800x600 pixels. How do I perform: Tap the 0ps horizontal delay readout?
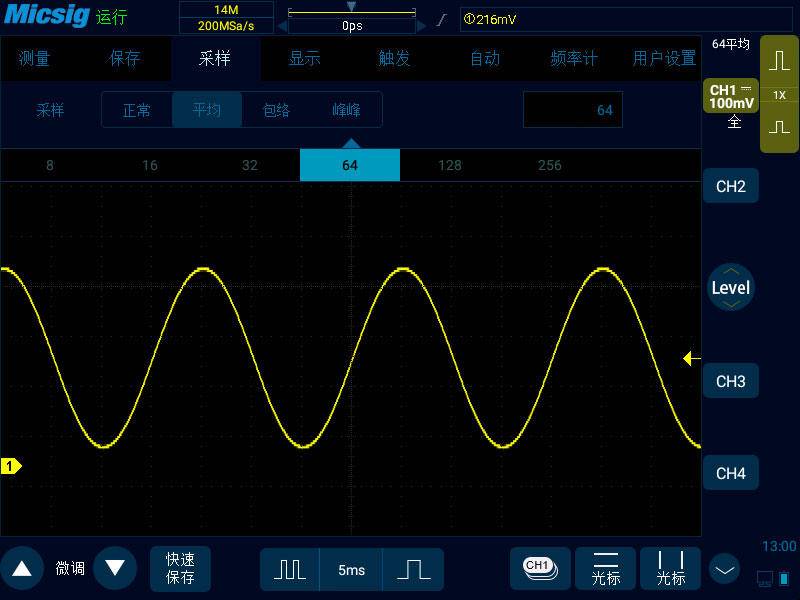(352, 26)
